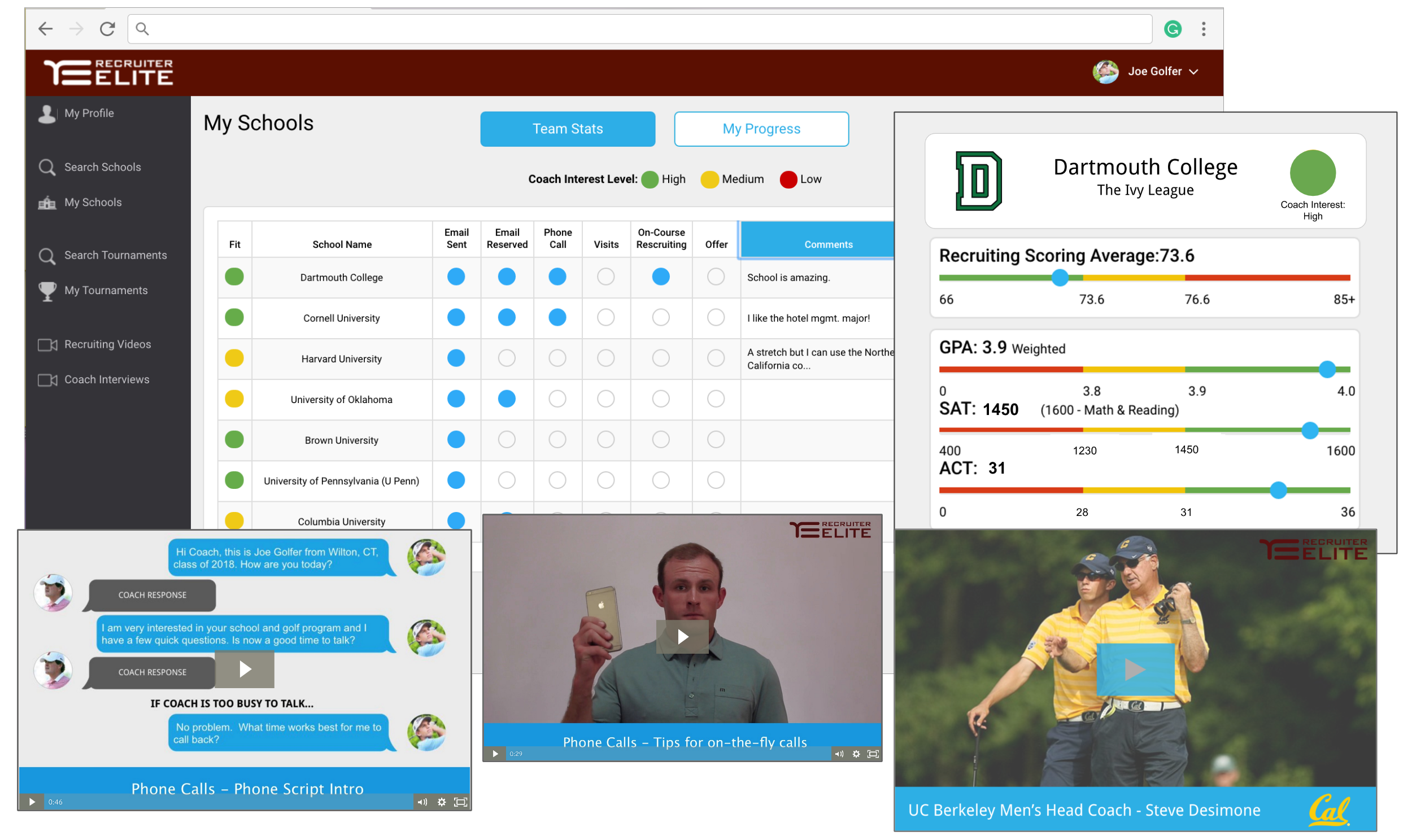Click the yellow fit dot for Harvard University

pyautogui.click(x=234, y=358)
